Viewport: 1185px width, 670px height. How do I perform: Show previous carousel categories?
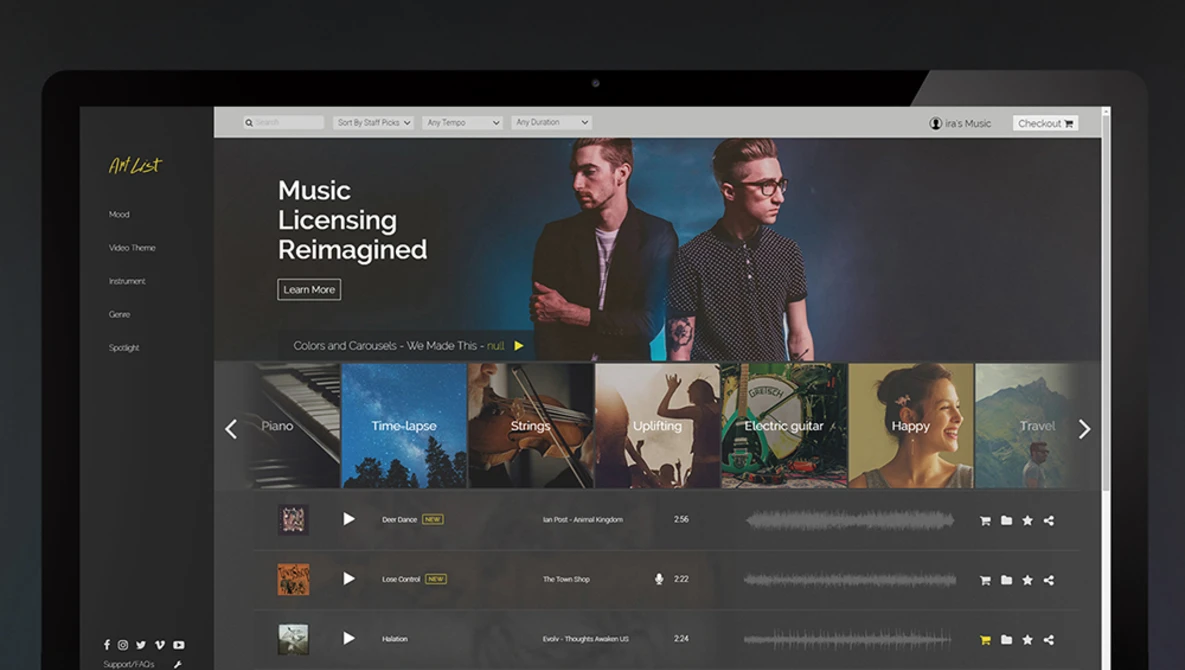[231, 429]
